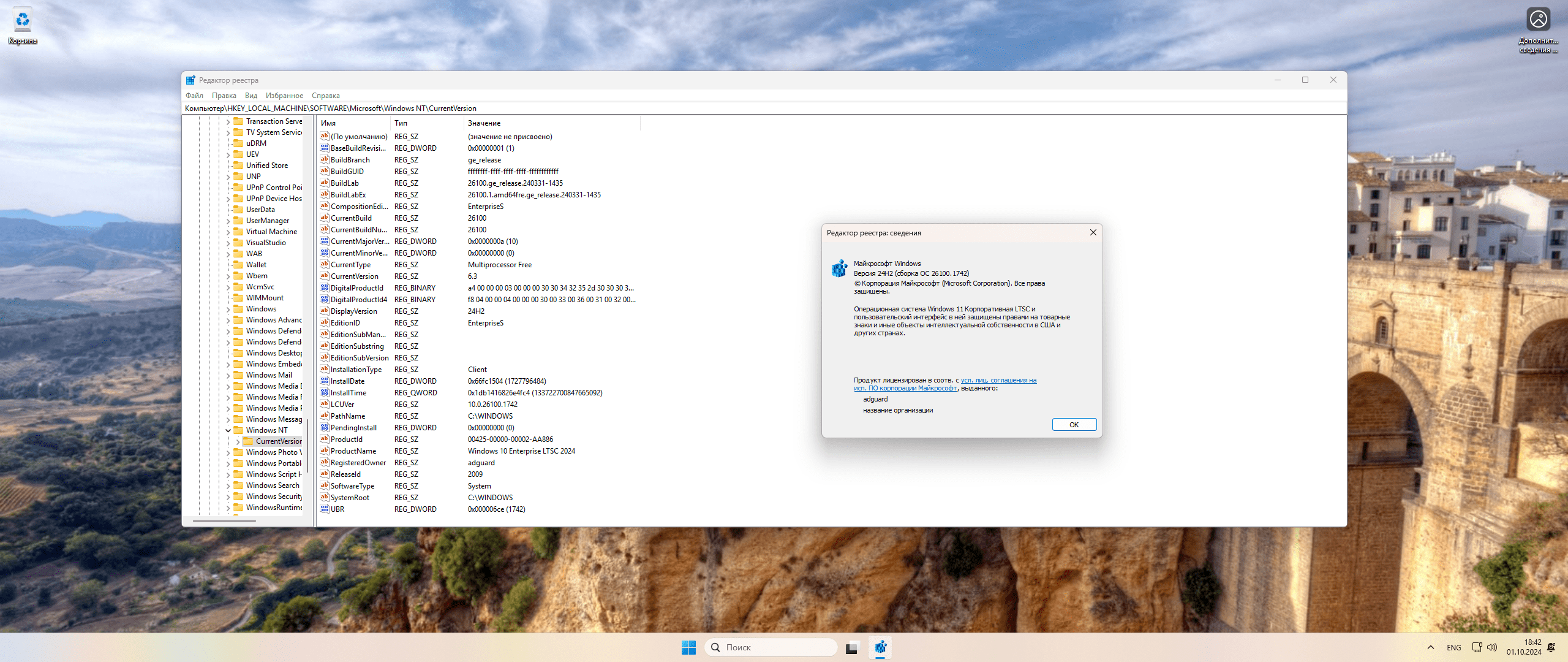Image resolution: width=1568 pixels, height=662 pixels.
Task: Expand the CurrentVersion subkey arrow
Action: click(238, 441)
